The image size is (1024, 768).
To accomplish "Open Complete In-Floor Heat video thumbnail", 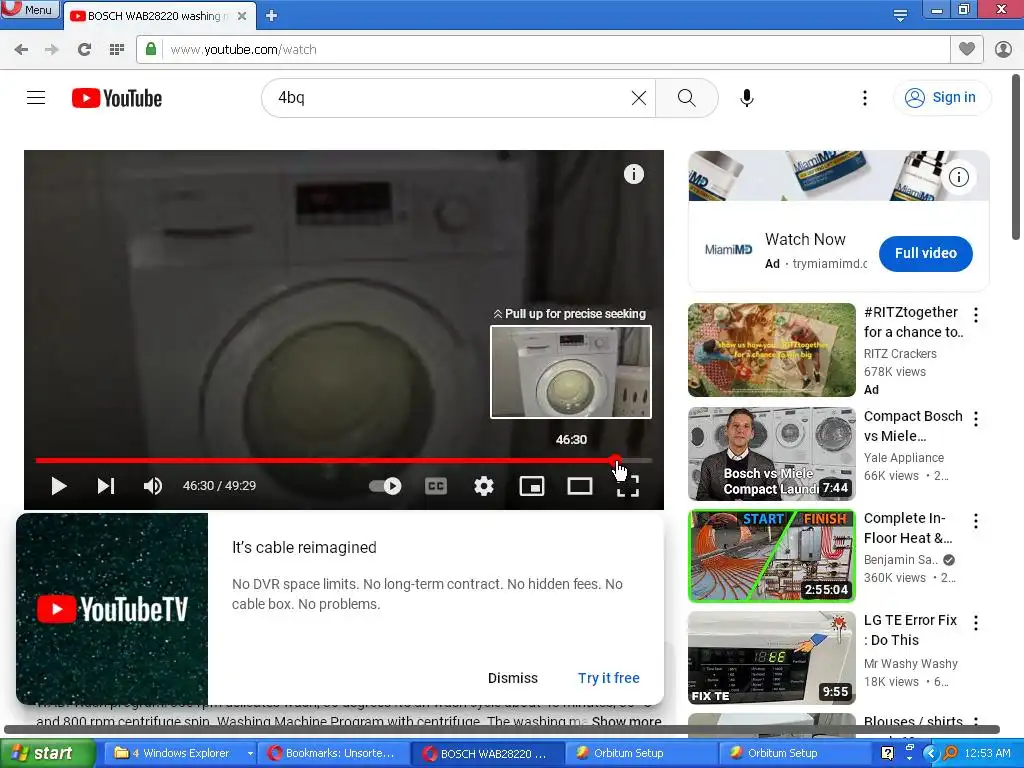I will tap(771, 556).
